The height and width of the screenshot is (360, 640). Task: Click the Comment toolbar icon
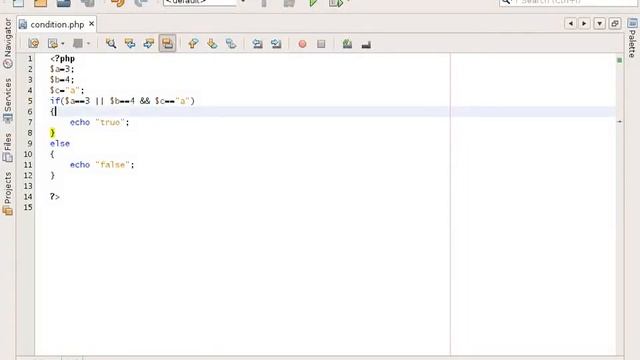(x=347, y=44)
